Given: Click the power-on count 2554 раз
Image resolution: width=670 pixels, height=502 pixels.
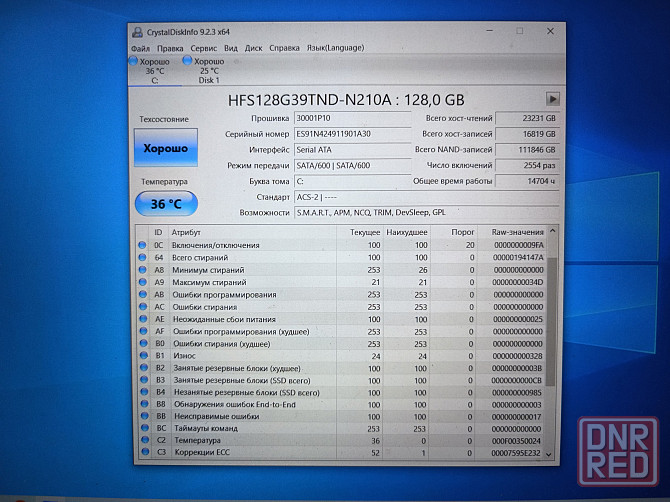Looking at the screenshot, I should pos(527,166).
